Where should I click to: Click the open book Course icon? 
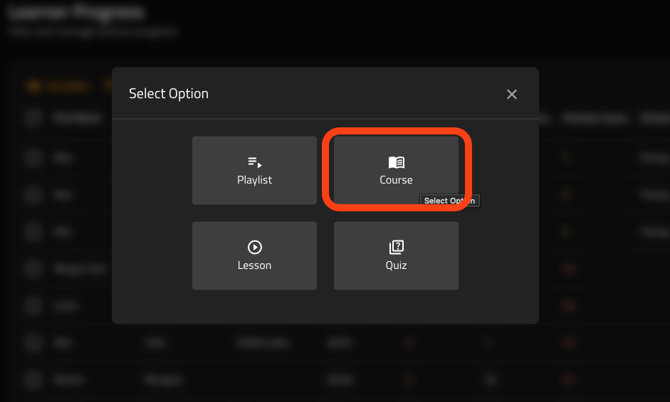pyautogui.click(x=396, y=162)
